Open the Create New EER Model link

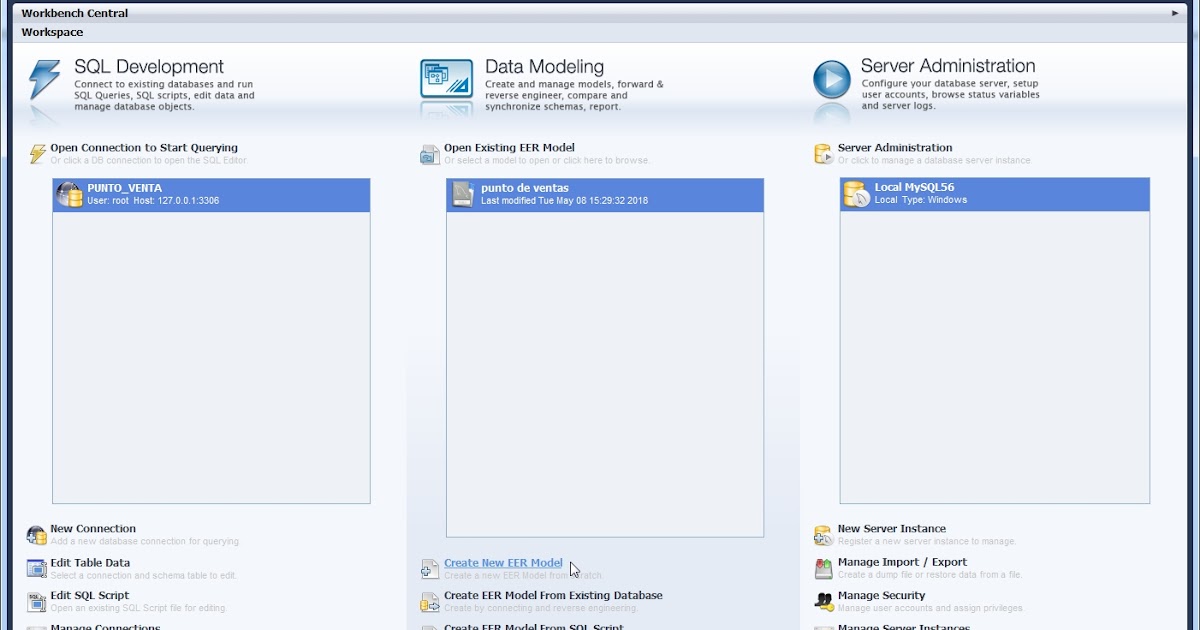click(x=503, y=562)
